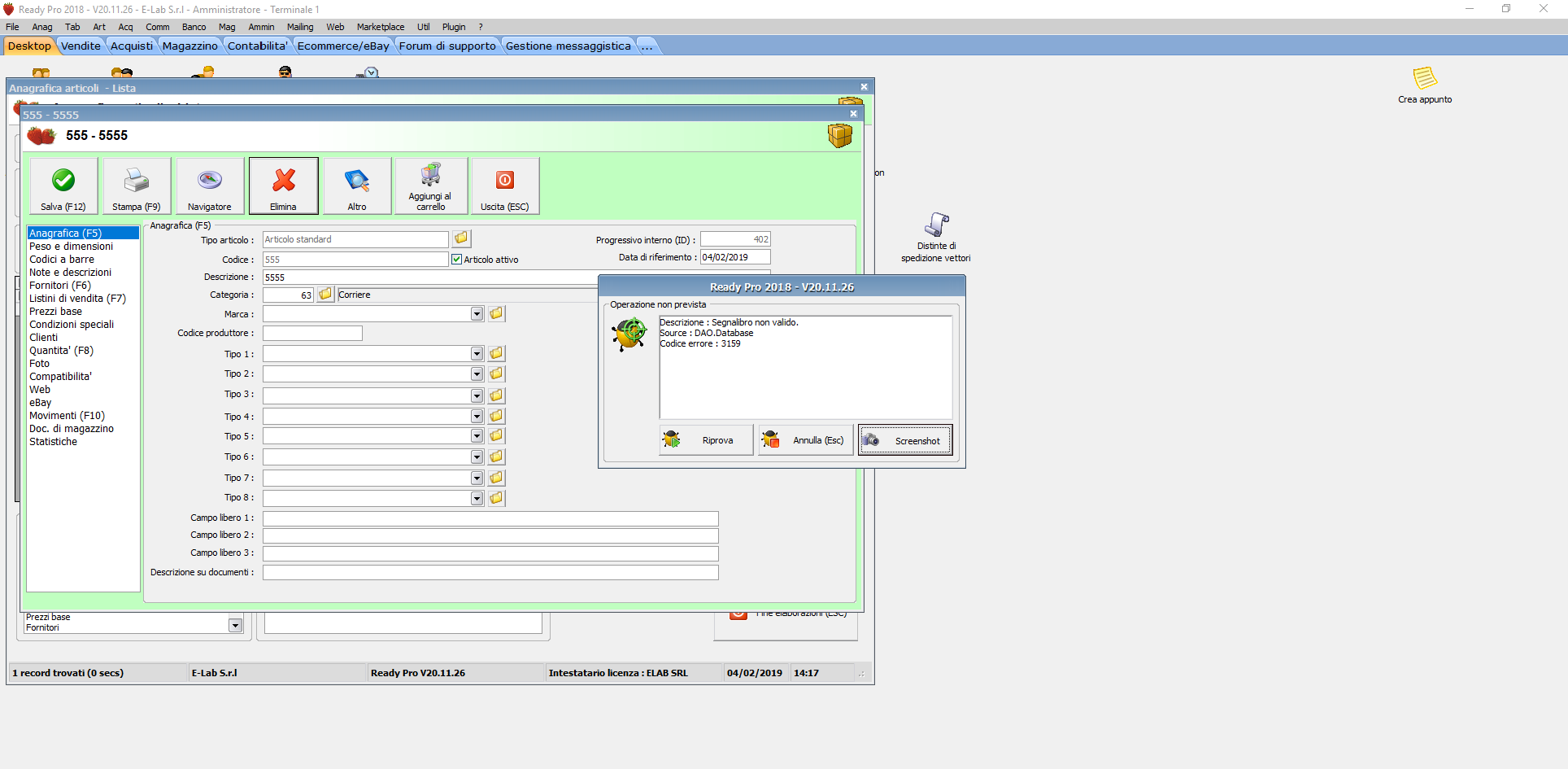Switch to the Vendite tab
Screen dimensions: 1568x769
[x=81, y=46]
